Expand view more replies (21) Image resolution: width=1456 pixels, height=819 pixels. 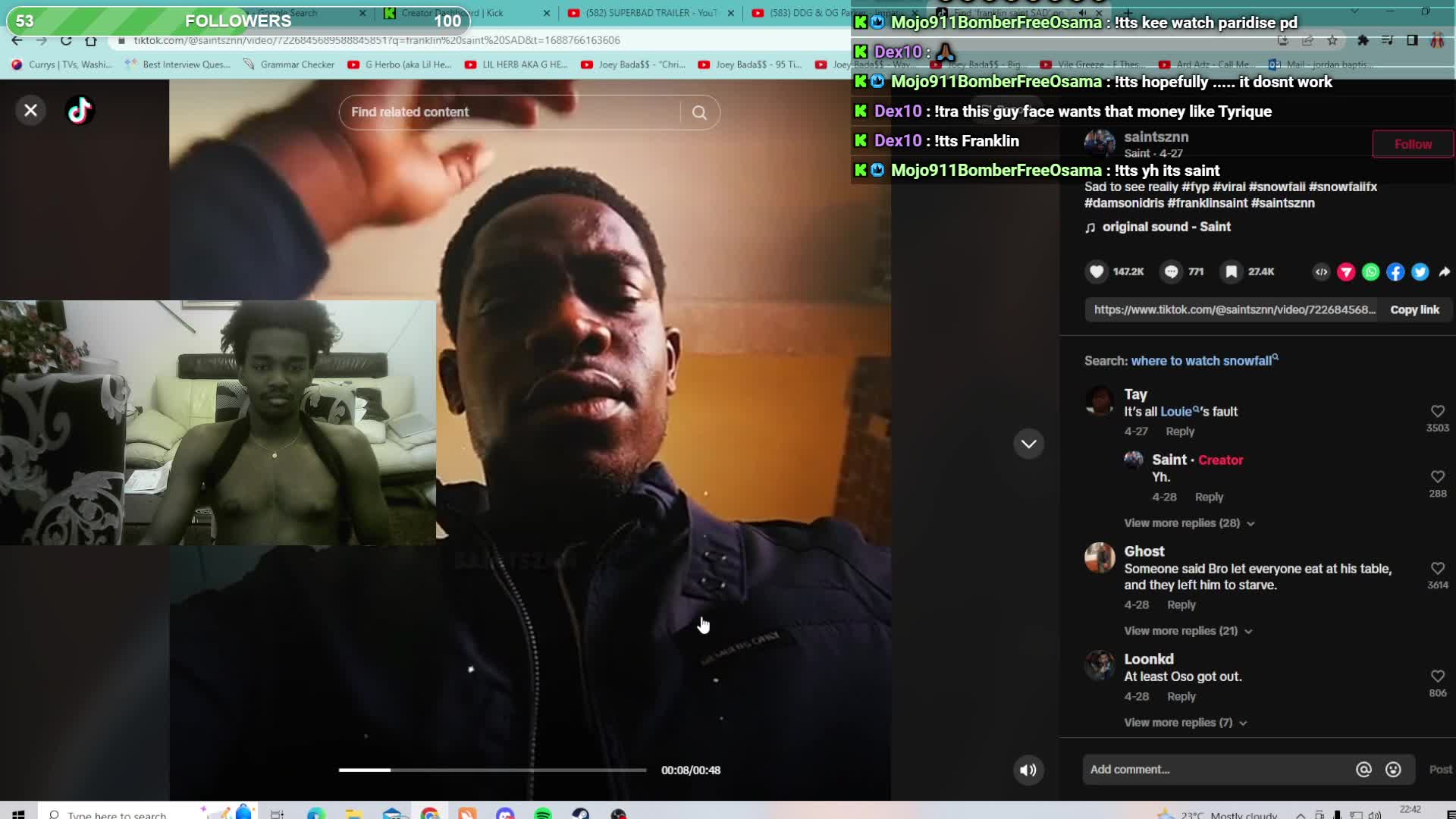tap(1188, 631)
